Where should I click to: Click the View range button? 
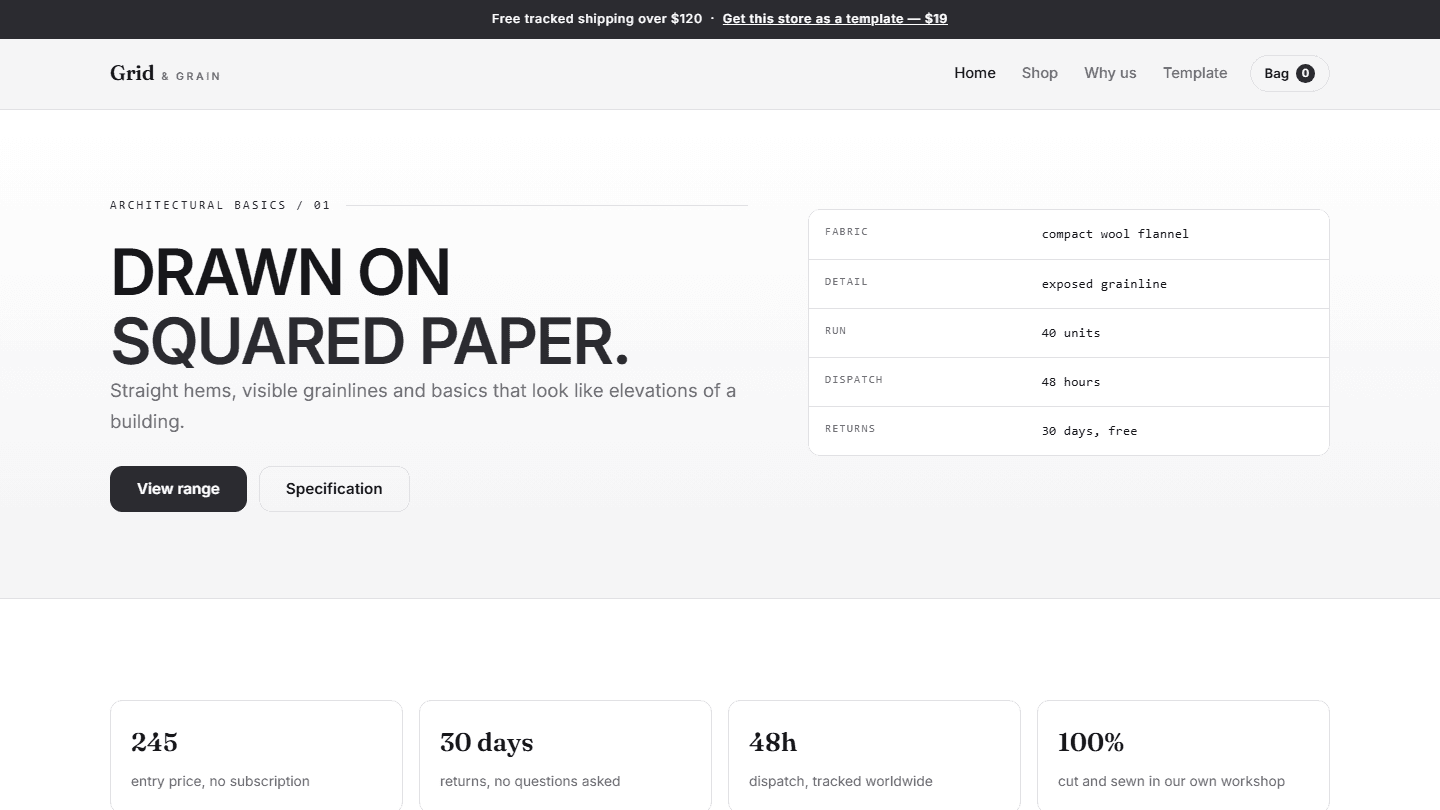point(178,489)
